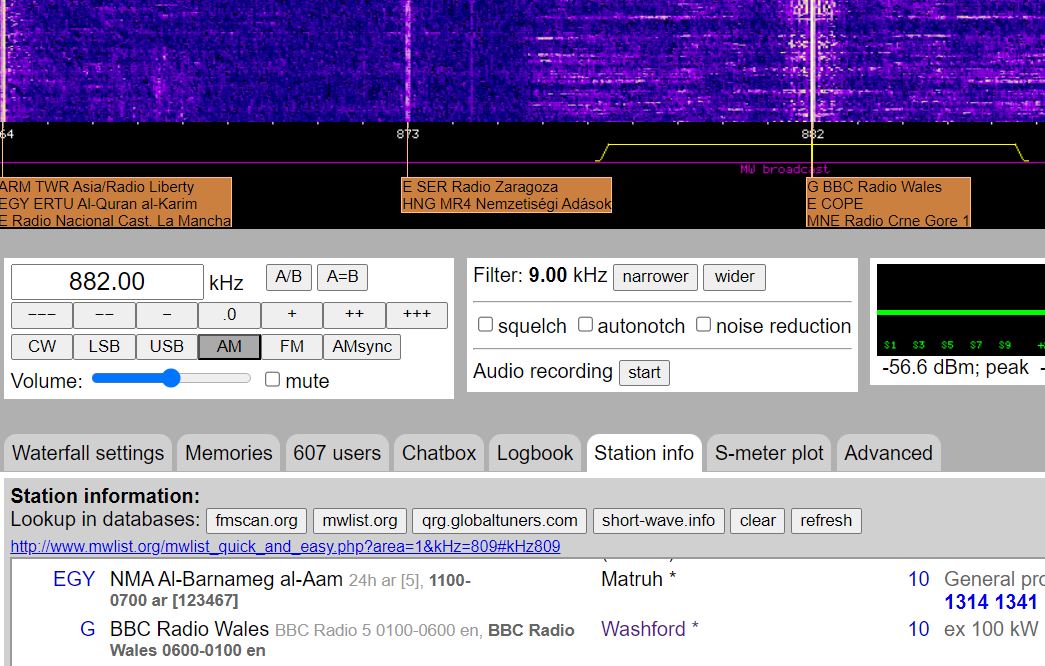Viewport: 1045px width, 666px height.
Task: Open the Logbook tab
Action: 535,453
